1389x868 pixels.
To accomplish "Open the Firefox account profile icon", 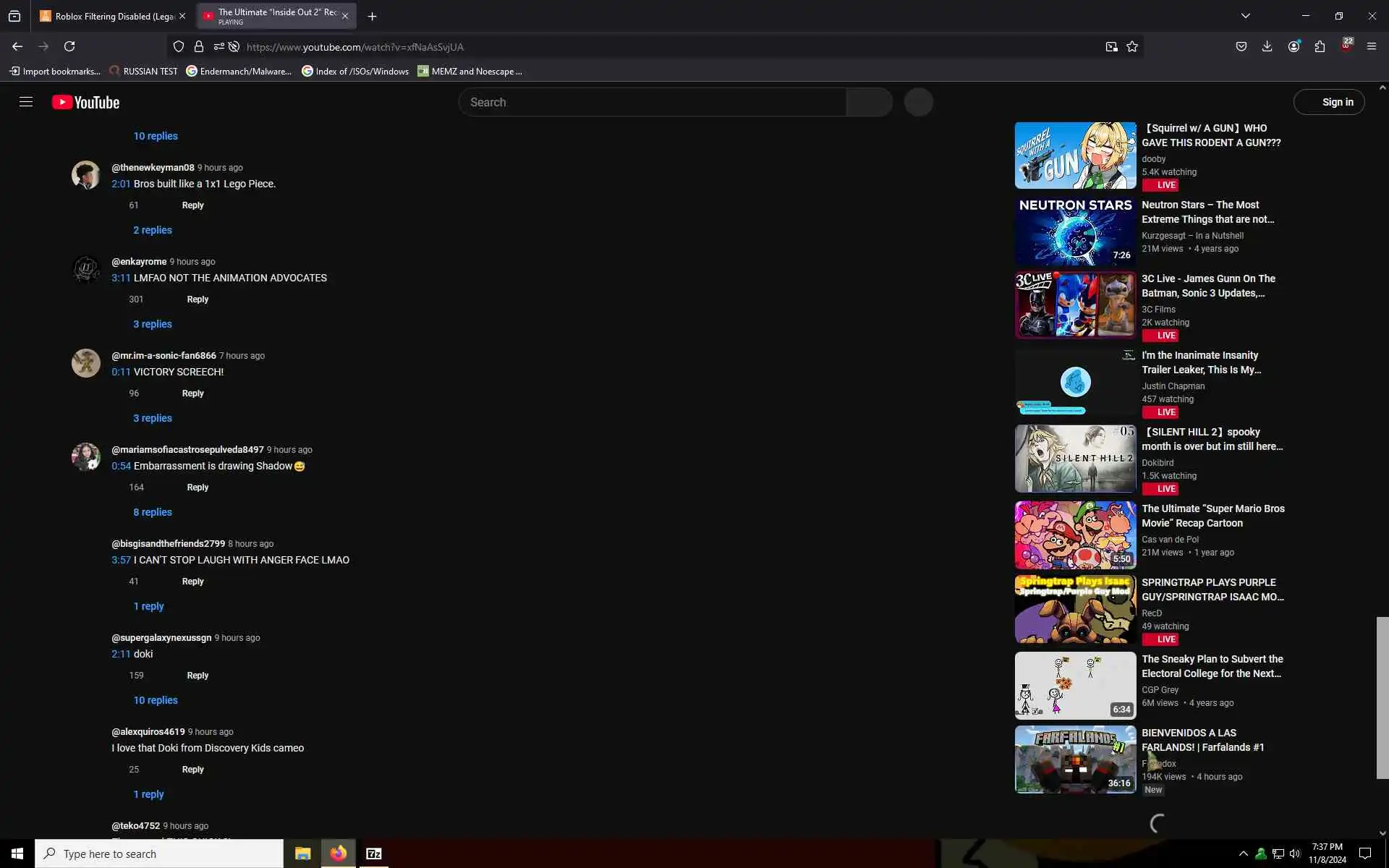I will (1294, 46).
